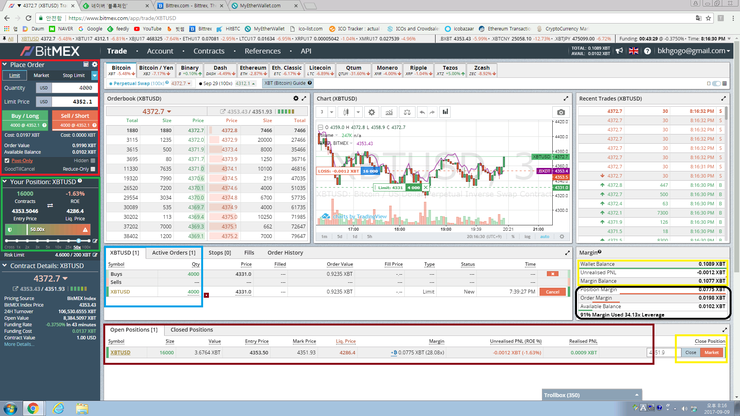Select the Ethereum instrument tab
This screenshot has width=740, height=416.
click(x=253, y=70)
